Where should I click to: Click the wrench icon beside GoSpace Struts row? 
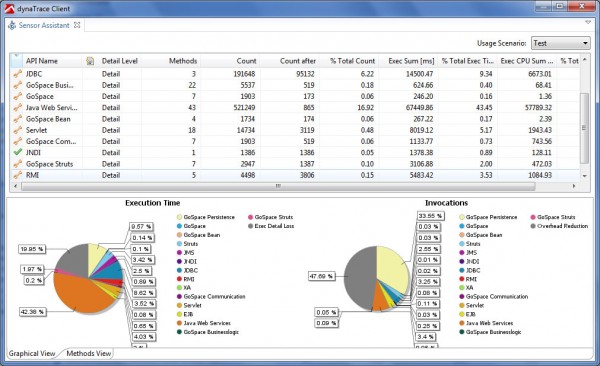(x=17, y=164)
